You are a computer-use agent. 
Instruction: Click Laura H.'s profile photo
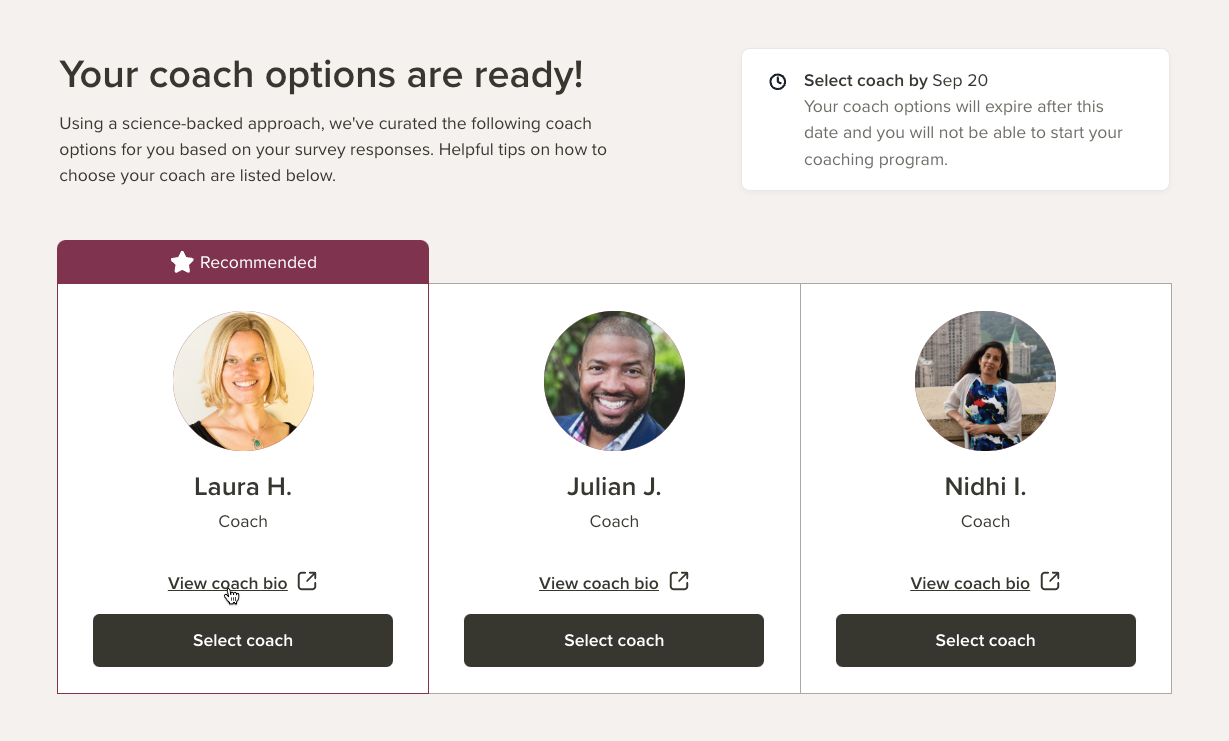coord(243,381)
